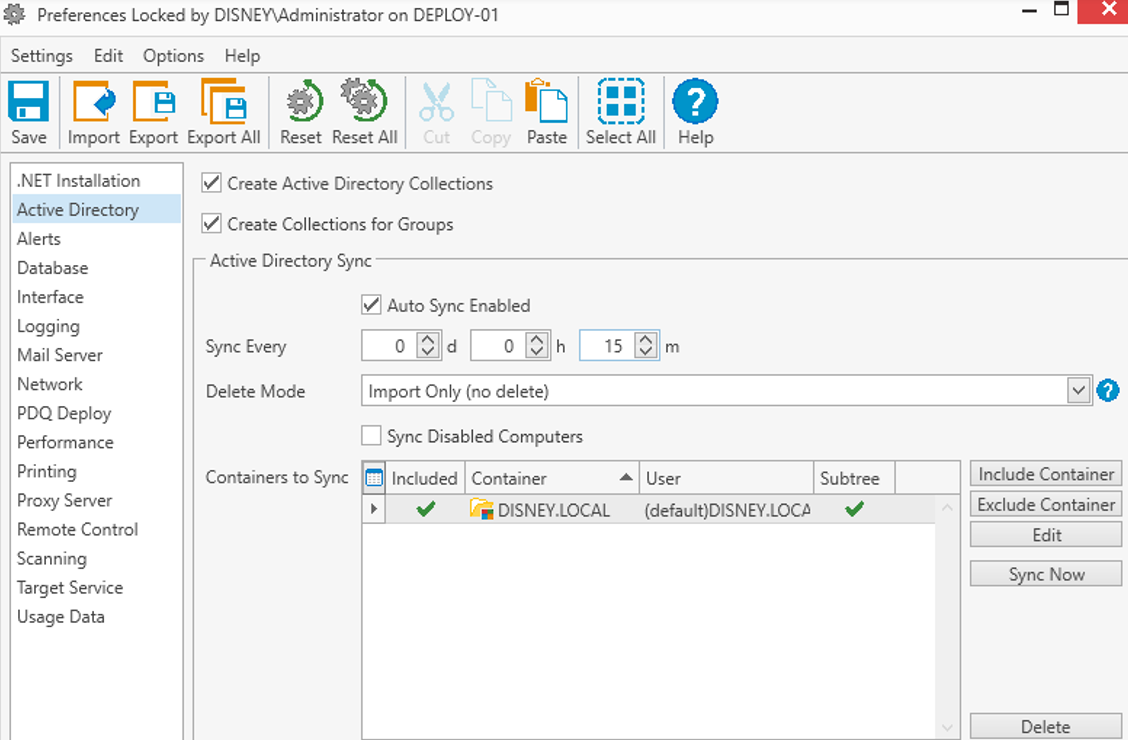The width and height of the screenshot is (1128, 740).
Task: Toggle Create Active Directory Collections checkbox
Action: (211, 183)
